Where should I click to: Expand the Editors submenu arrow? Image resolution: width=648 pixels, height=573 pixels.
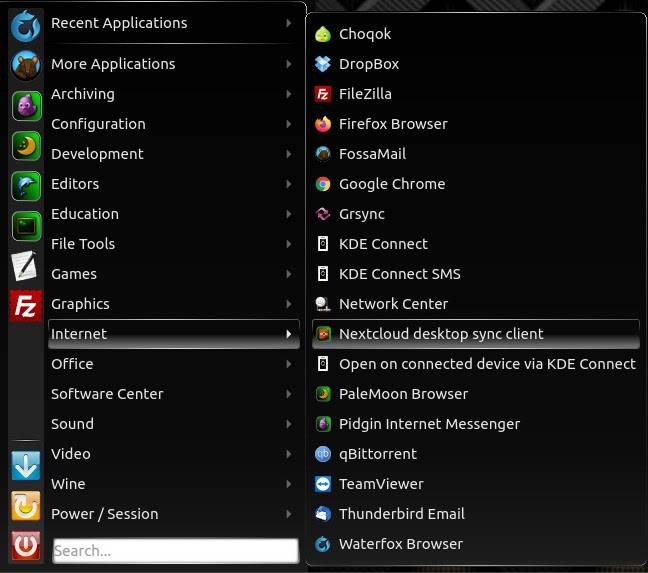(289, 184)
